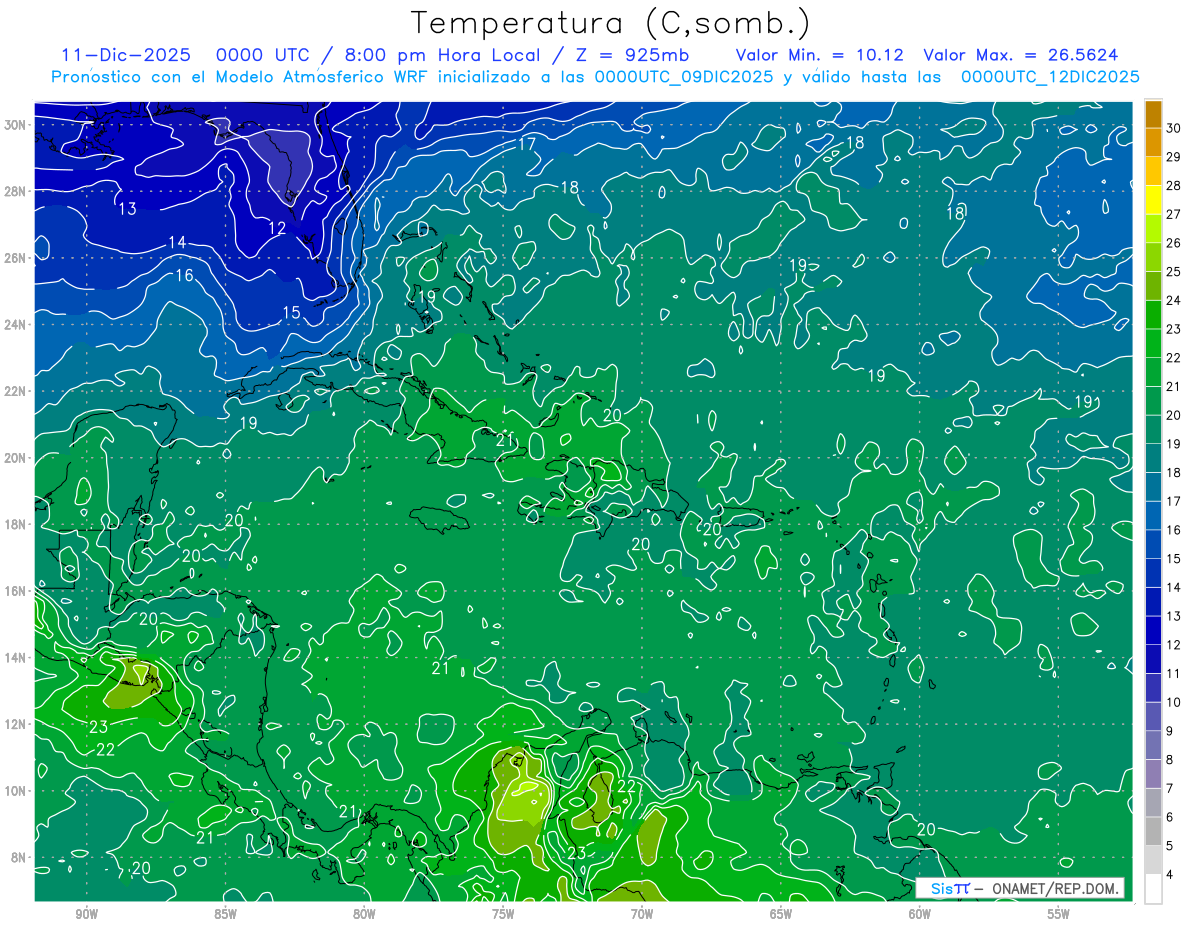
Task: Pick the blue swatch between 15 and 16
Action: tap(1153, 544)
